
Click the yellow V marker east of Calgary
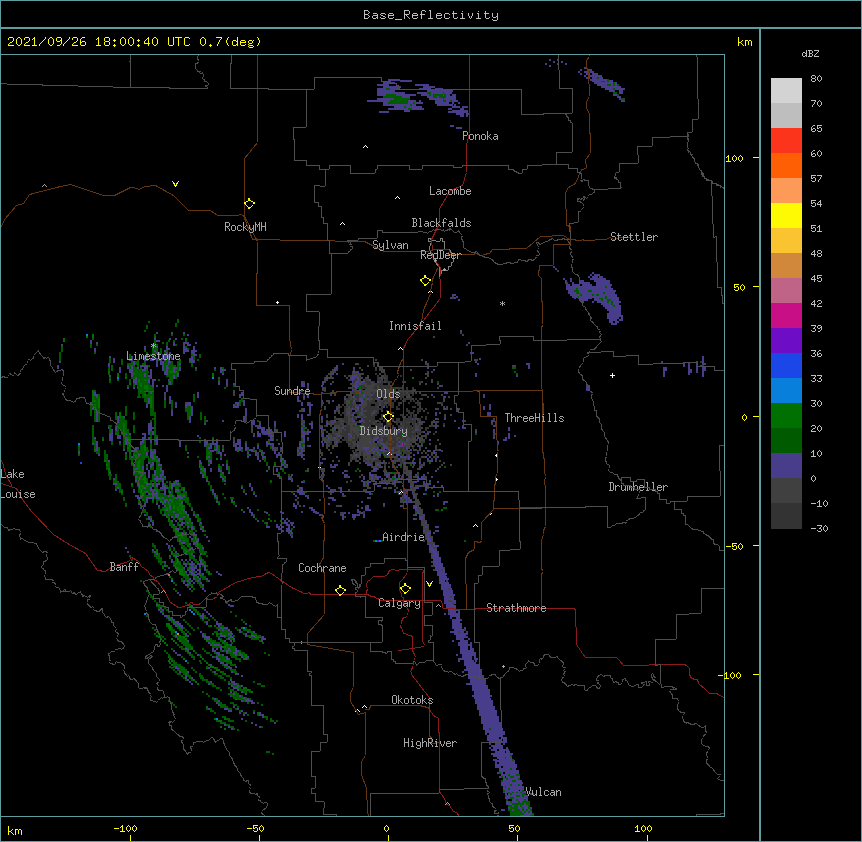(x=429, y=584)
